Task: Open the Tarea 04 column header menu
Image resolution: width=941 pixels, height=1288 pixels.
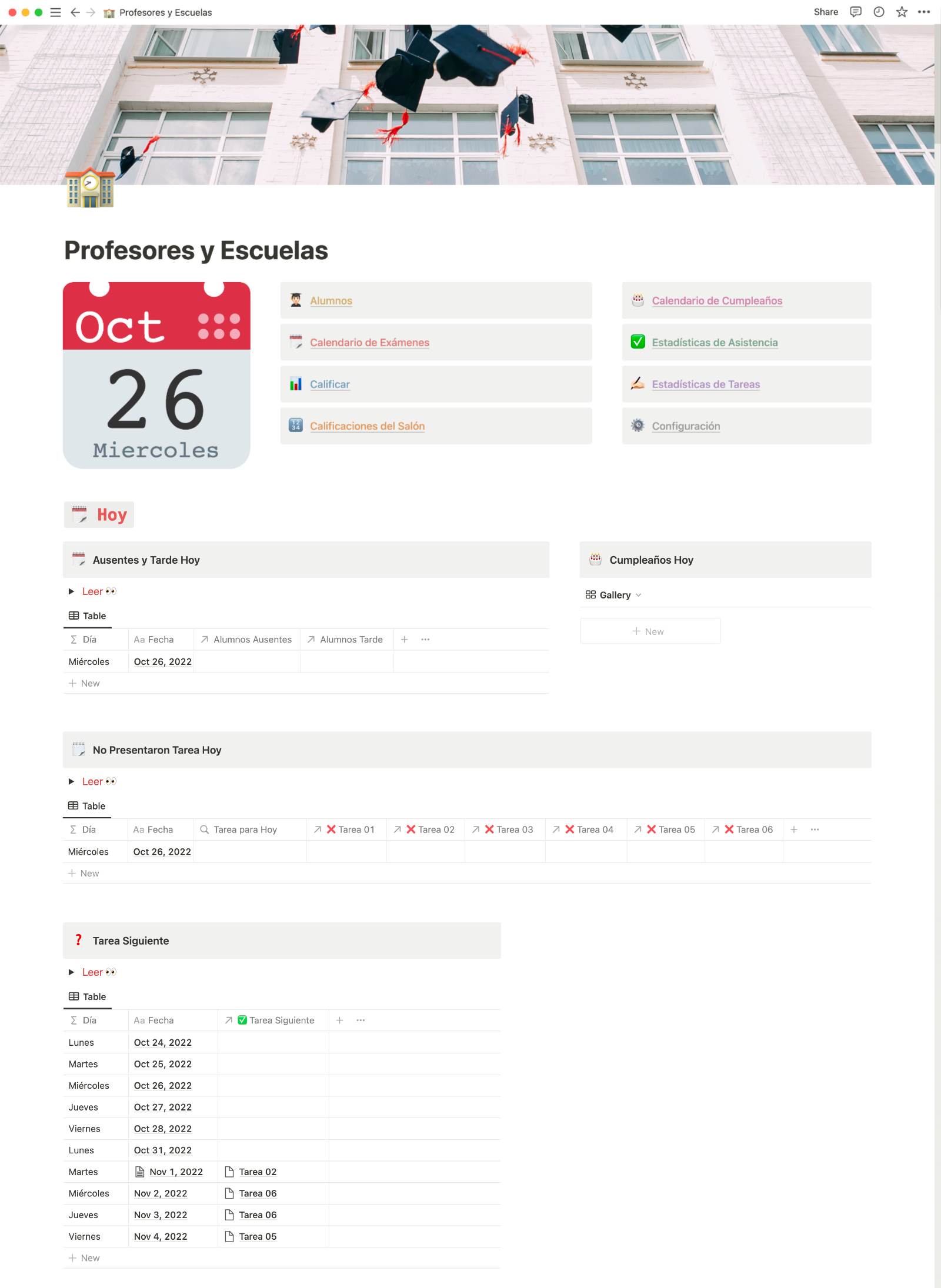Action: [x=586, y=829]
